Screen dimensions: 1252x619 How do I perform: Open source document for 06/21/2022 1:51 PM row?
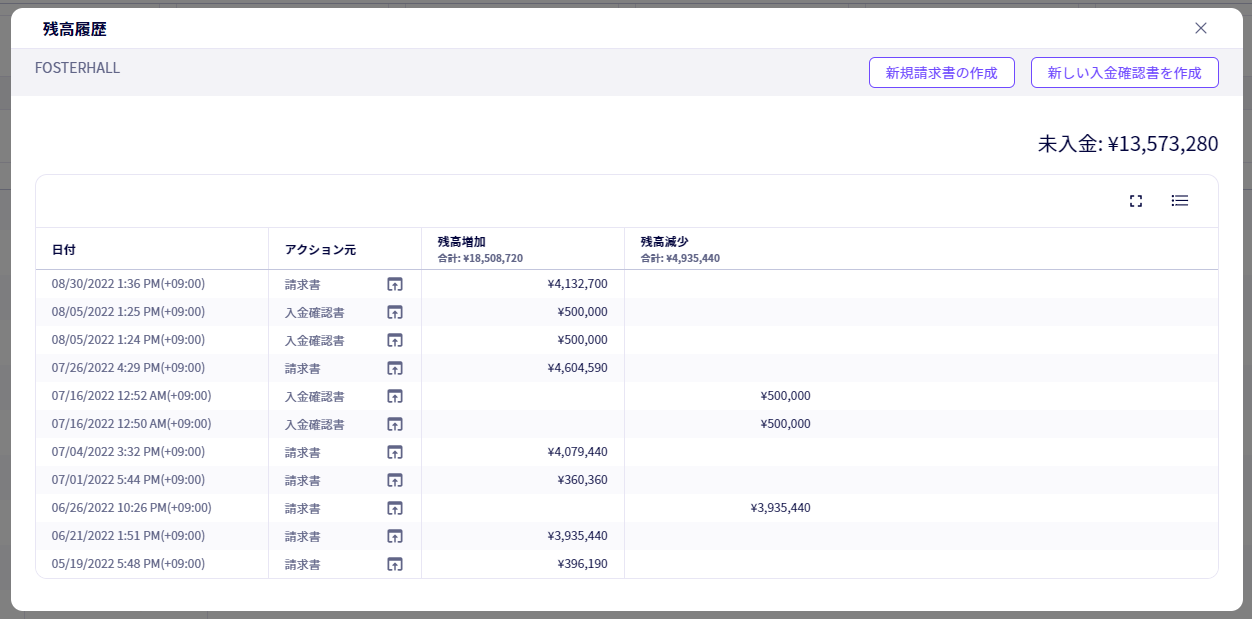click(395, 536)
